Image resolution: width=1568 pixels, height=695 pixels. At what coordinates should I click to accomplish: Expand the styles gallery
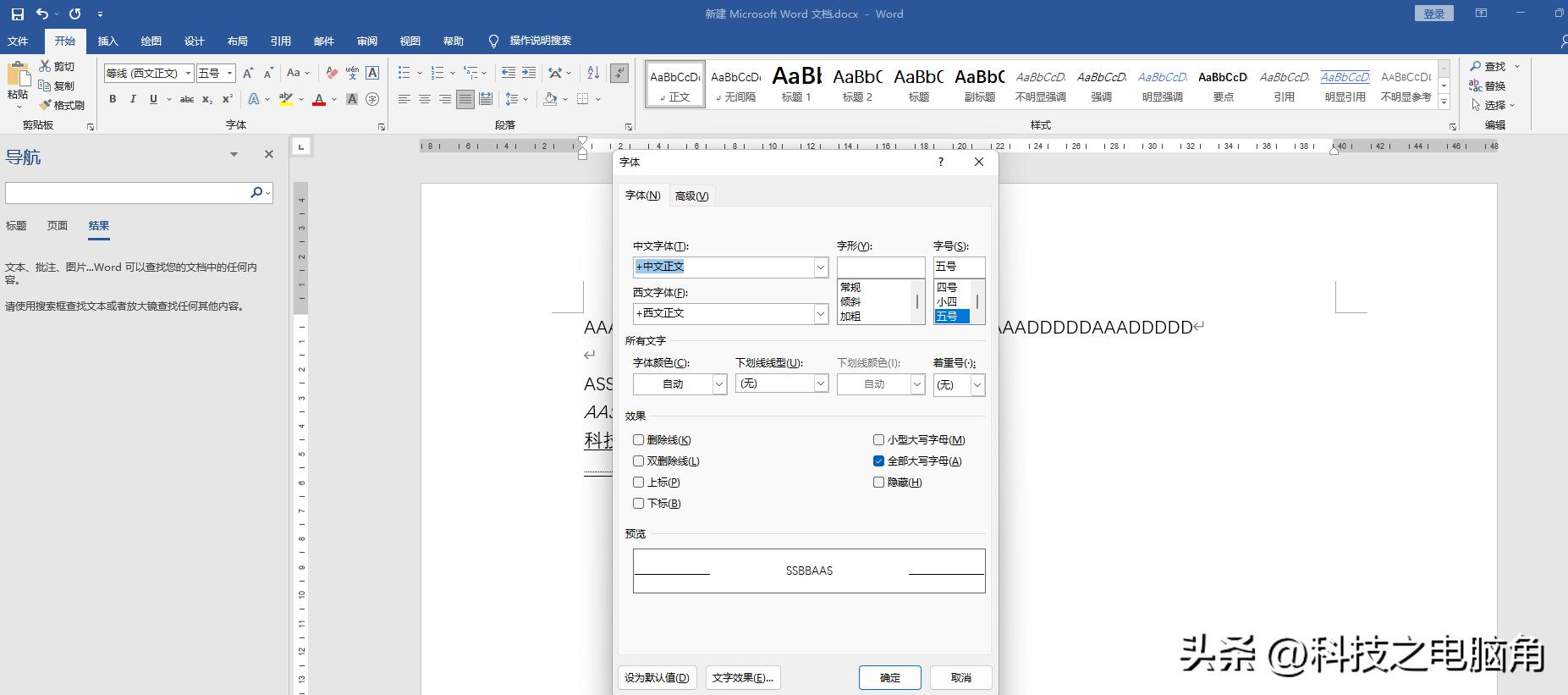point(1444,102)
